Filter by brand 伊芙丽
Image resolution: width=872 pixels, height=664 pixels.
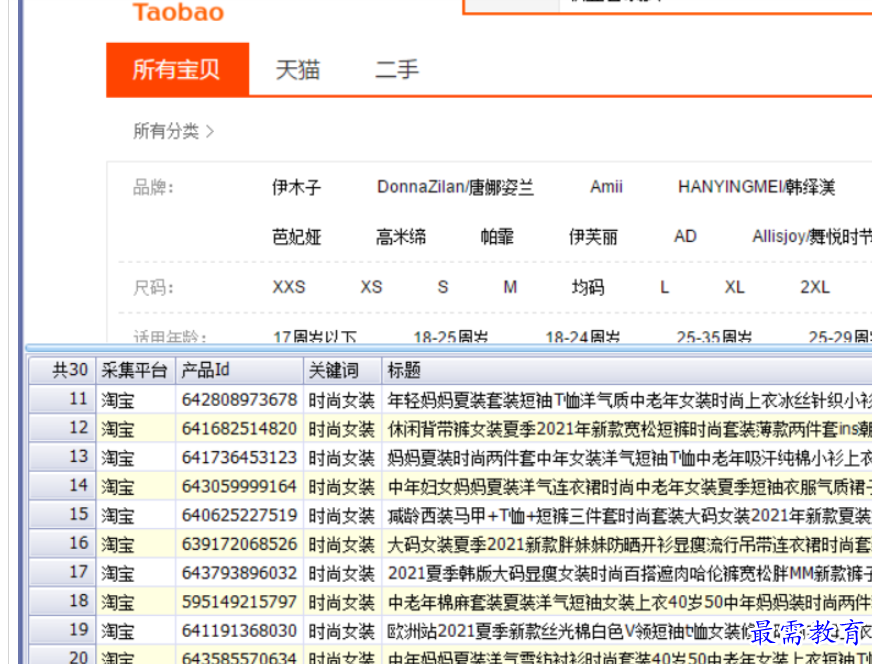coord(593,237)
